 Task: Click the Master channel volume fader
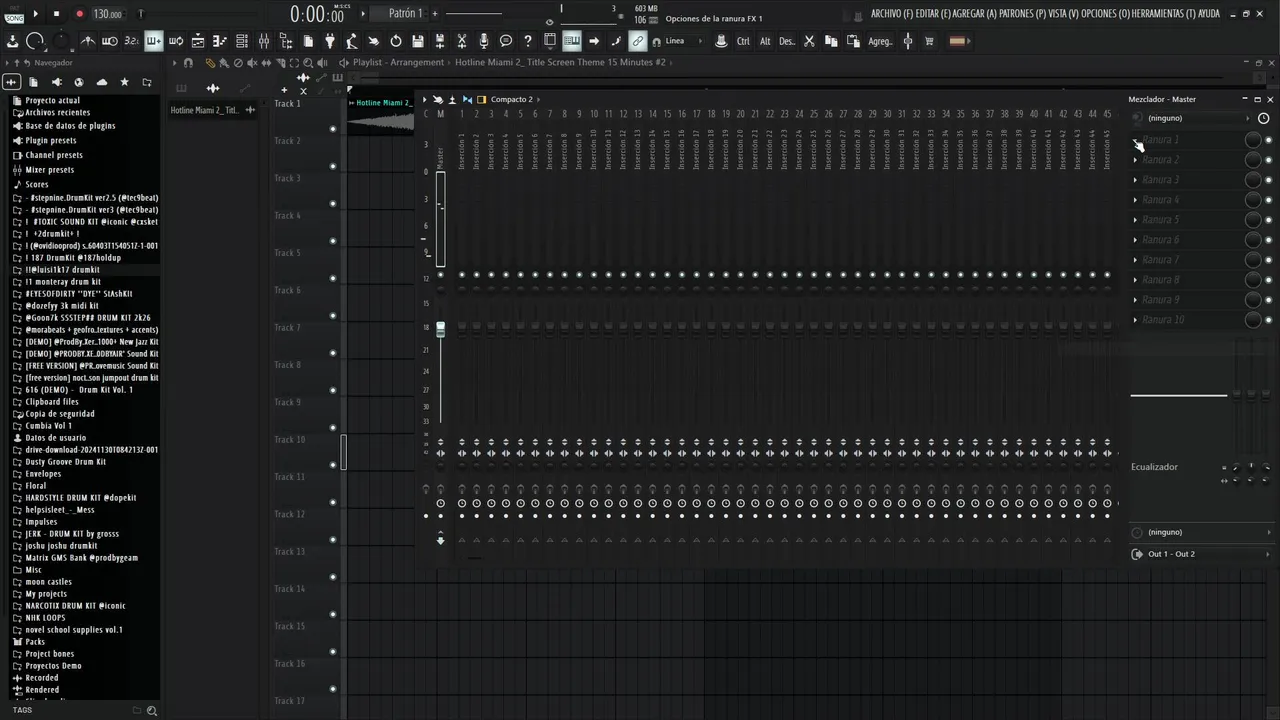coord(440,328)
